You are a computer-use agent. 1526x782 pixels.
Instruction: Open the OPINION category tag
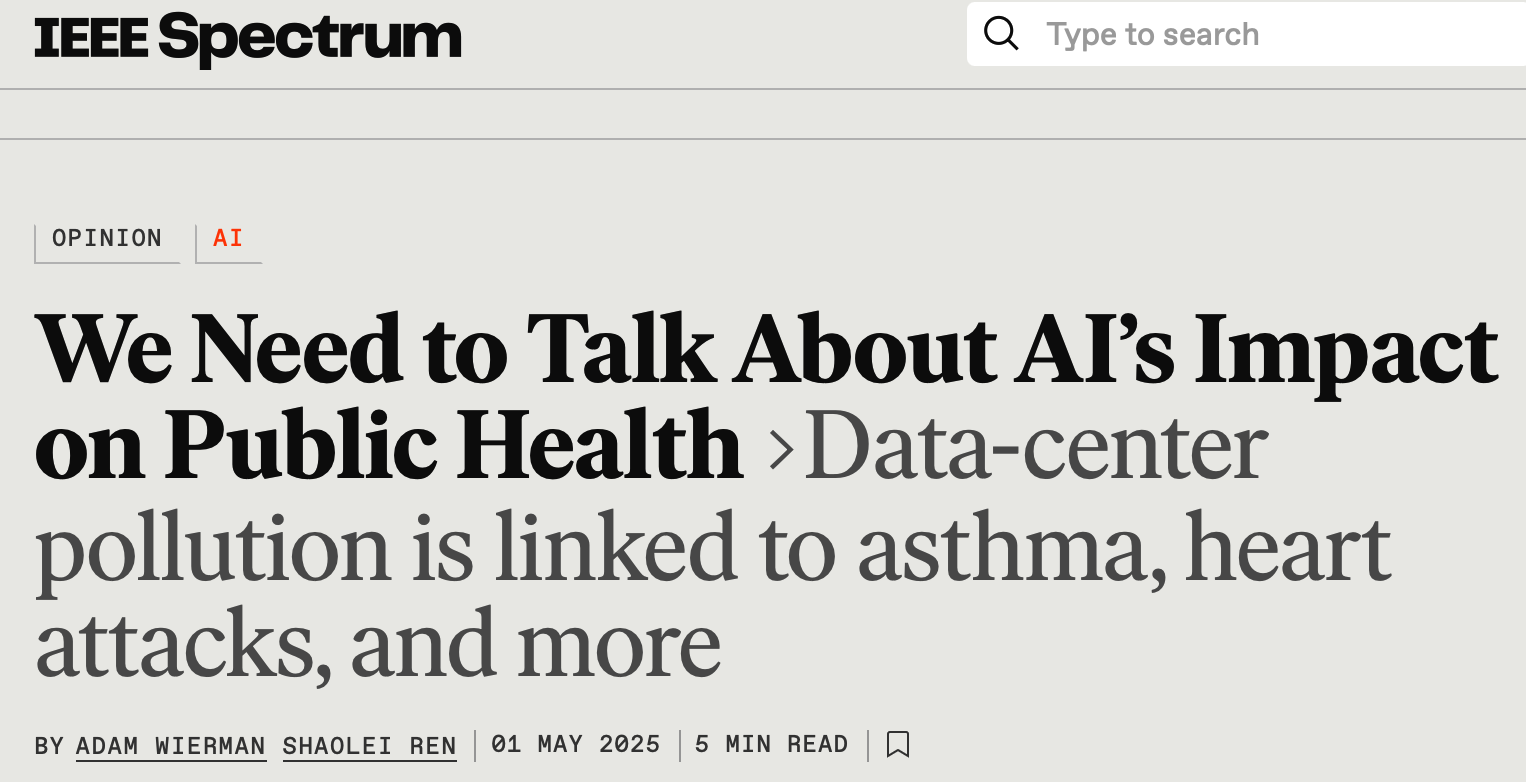point(107,239)
